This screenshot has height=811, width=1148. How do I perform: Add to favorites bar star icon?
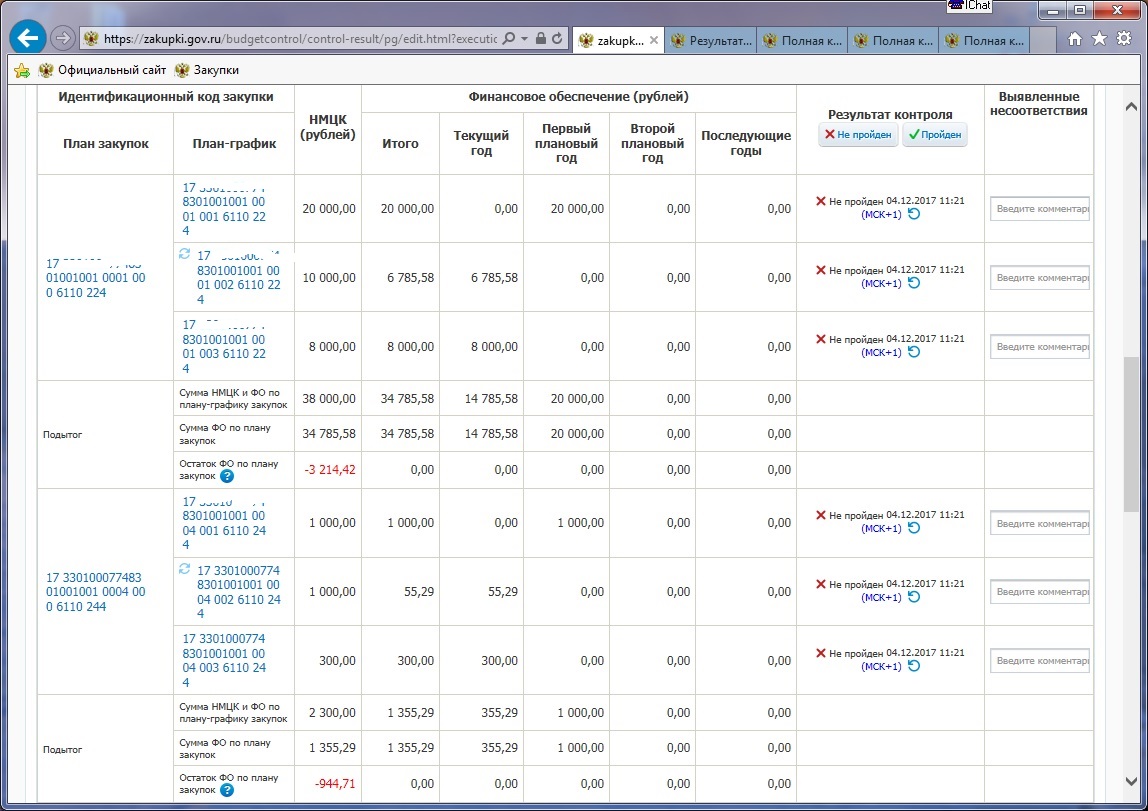(x=21, y=70)
